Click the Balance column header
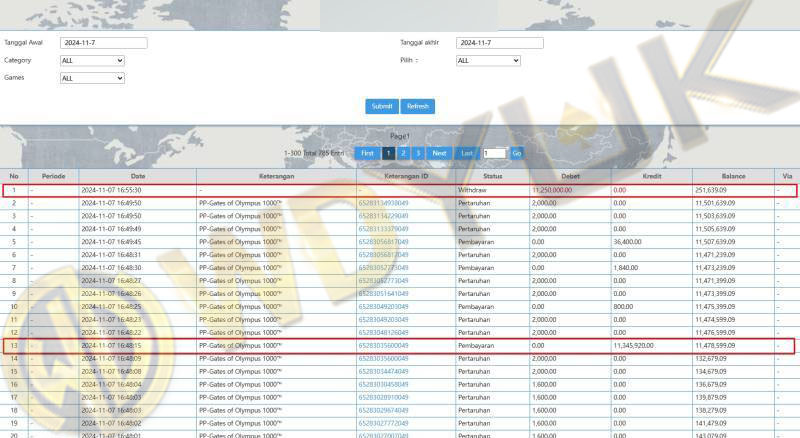The height and width of the screenshot is (438, 800). [733, 176]
